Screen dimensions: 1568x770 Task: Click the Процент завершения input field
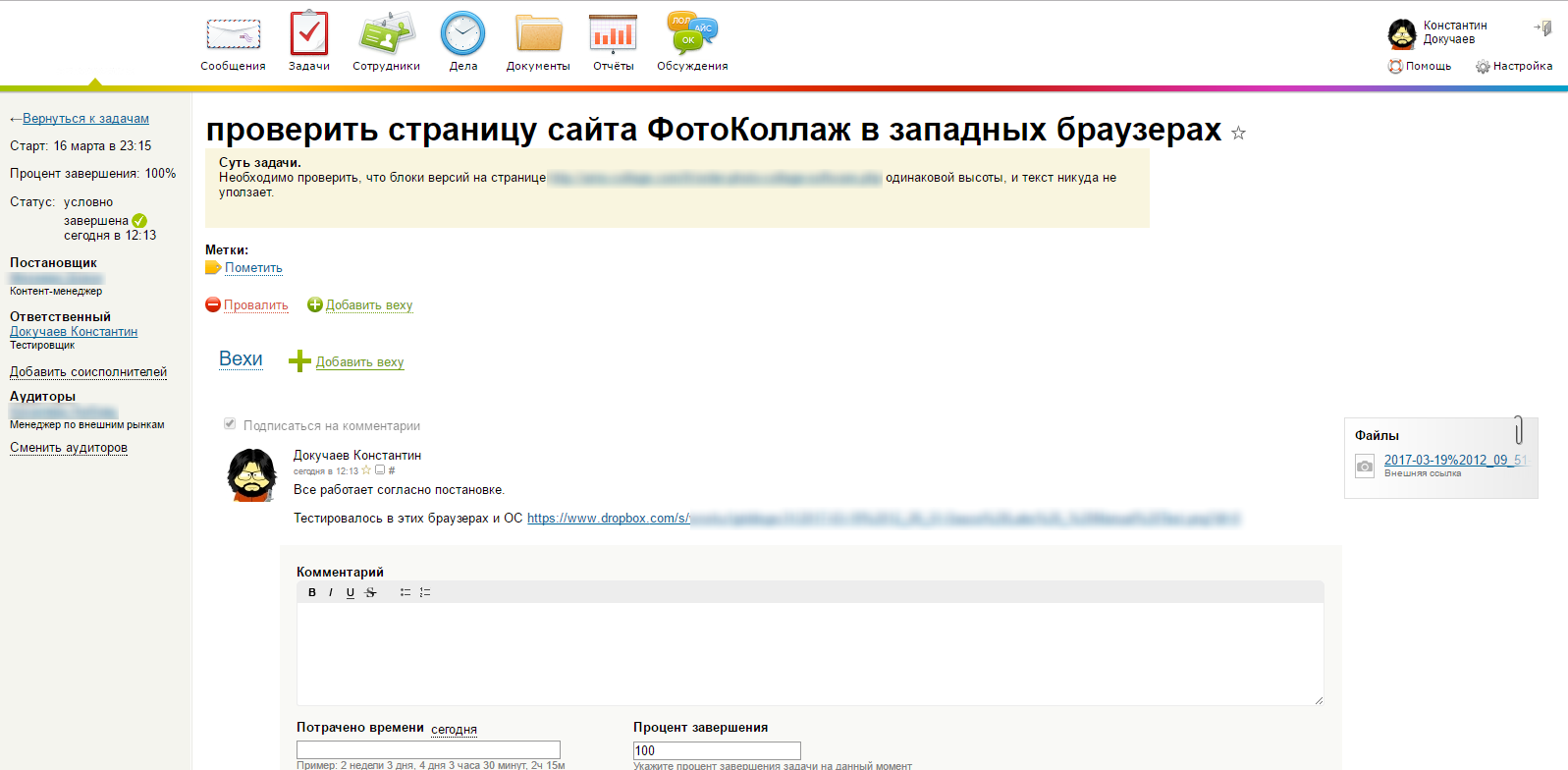(717, 750)
